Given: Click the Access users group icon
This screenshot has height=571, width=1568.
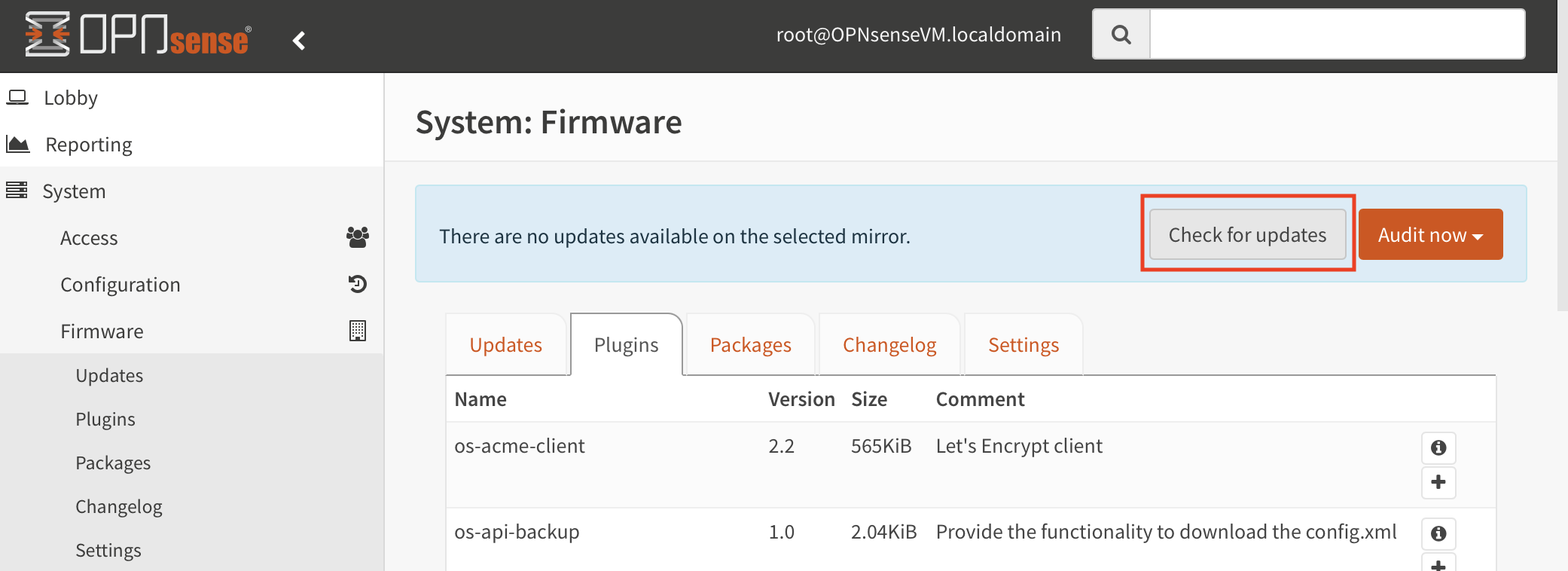Looking at the screenshot, I should point(358,237).
